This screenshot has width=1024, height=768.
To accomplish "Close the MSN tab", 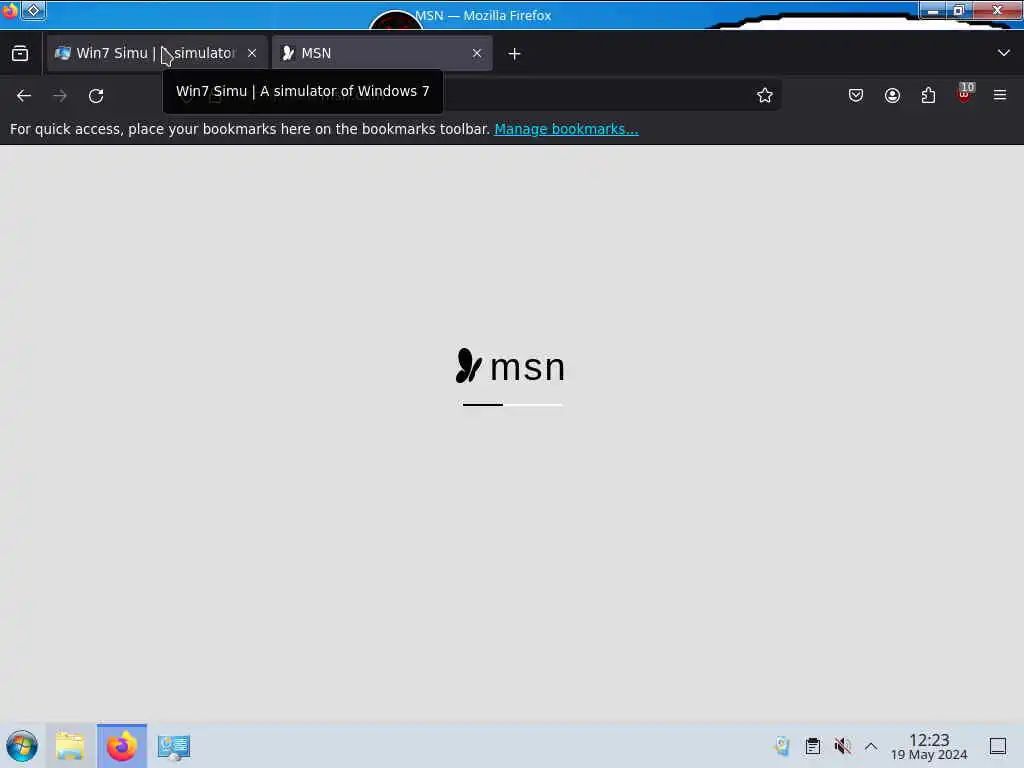I will 477,54.
